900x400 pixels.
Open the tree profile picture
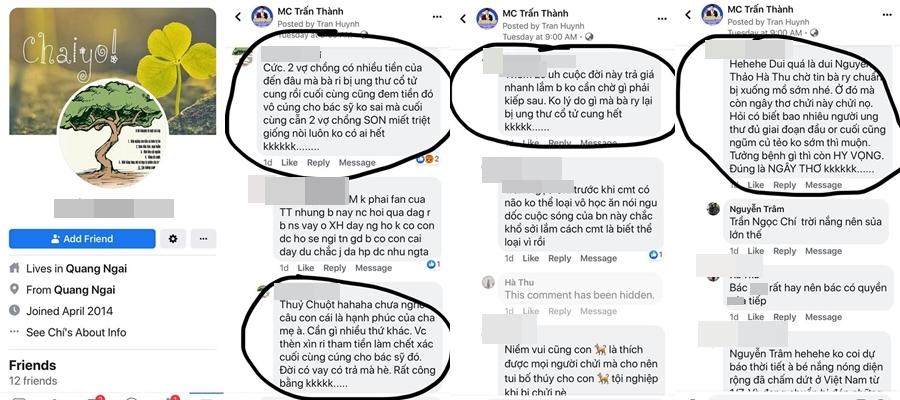coord(112,134)
